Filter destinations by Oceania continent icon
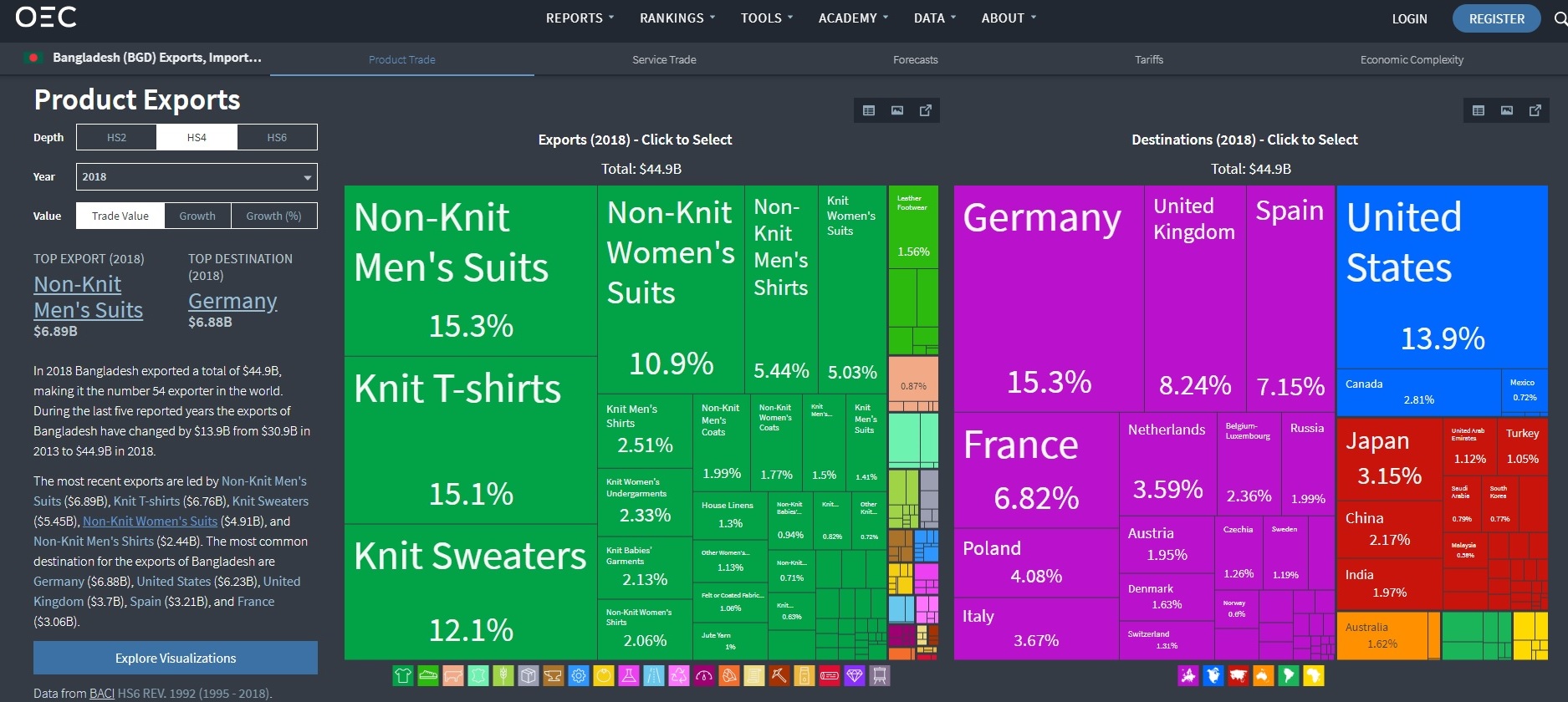 tap(1264, 675)
